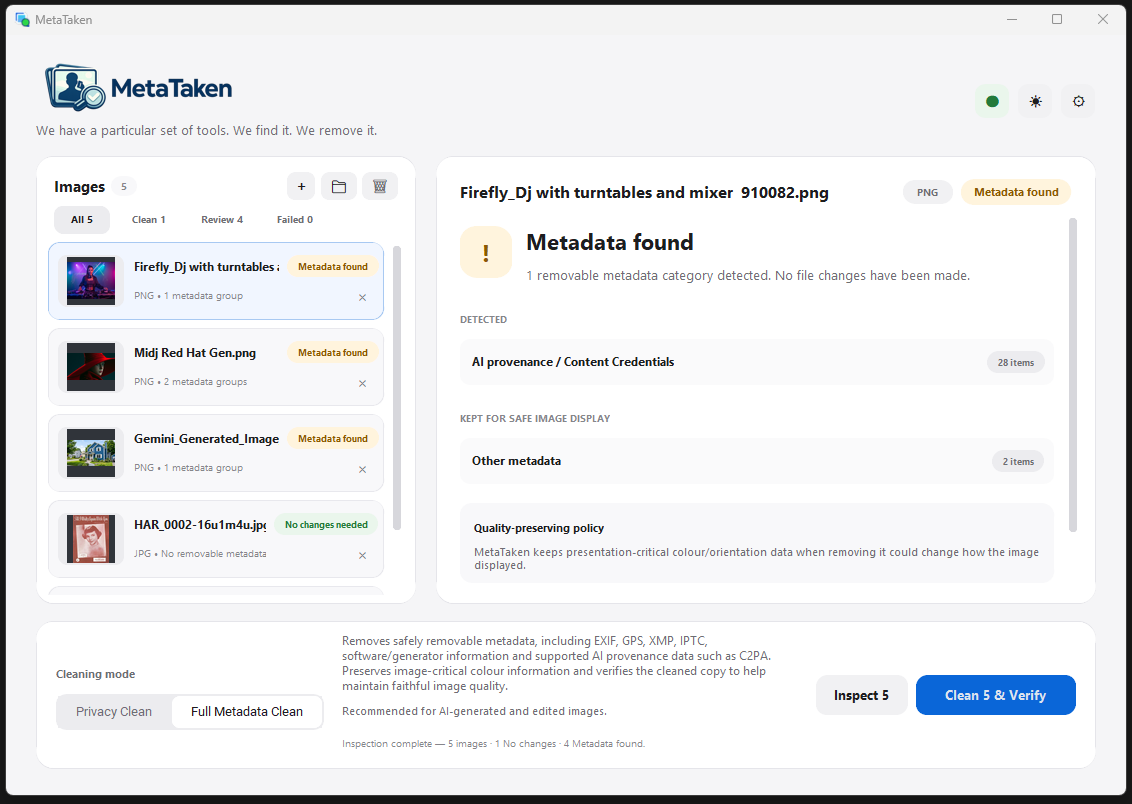1132x804 pixels.
Task: Click the MetaTaken logo
Action: pyautogui.click(x=139, y=88)
